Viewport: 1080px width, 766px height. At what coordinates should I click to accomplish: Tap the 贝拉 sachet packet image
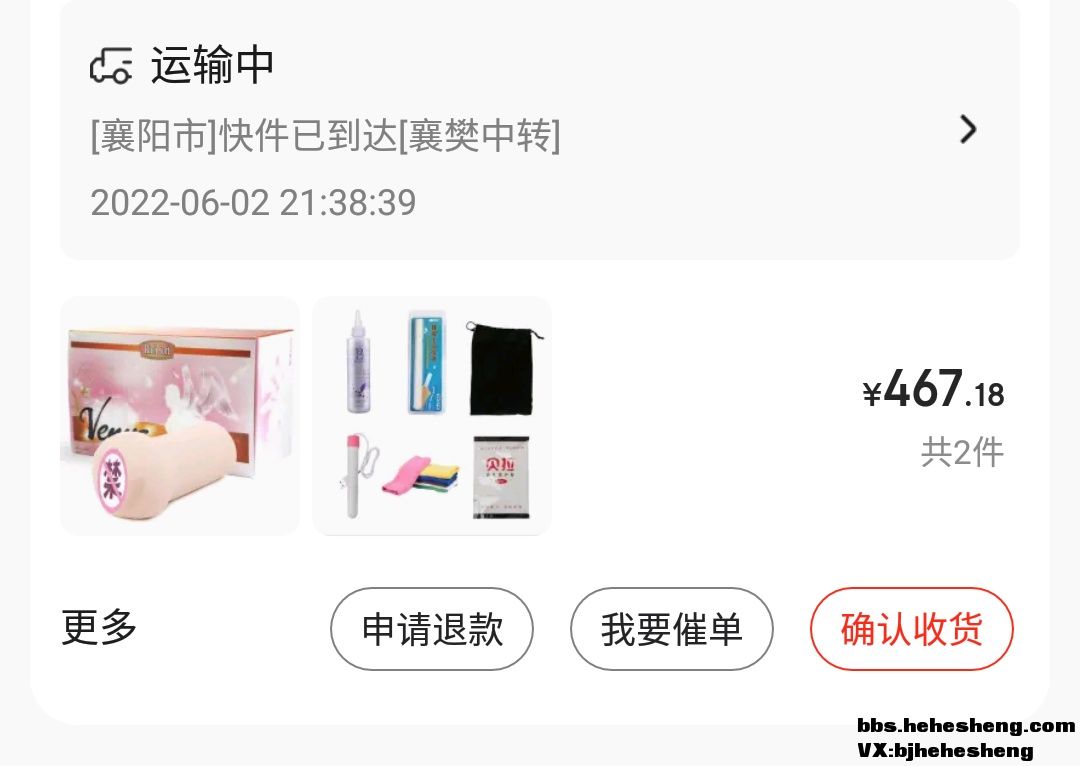point(501,477)
